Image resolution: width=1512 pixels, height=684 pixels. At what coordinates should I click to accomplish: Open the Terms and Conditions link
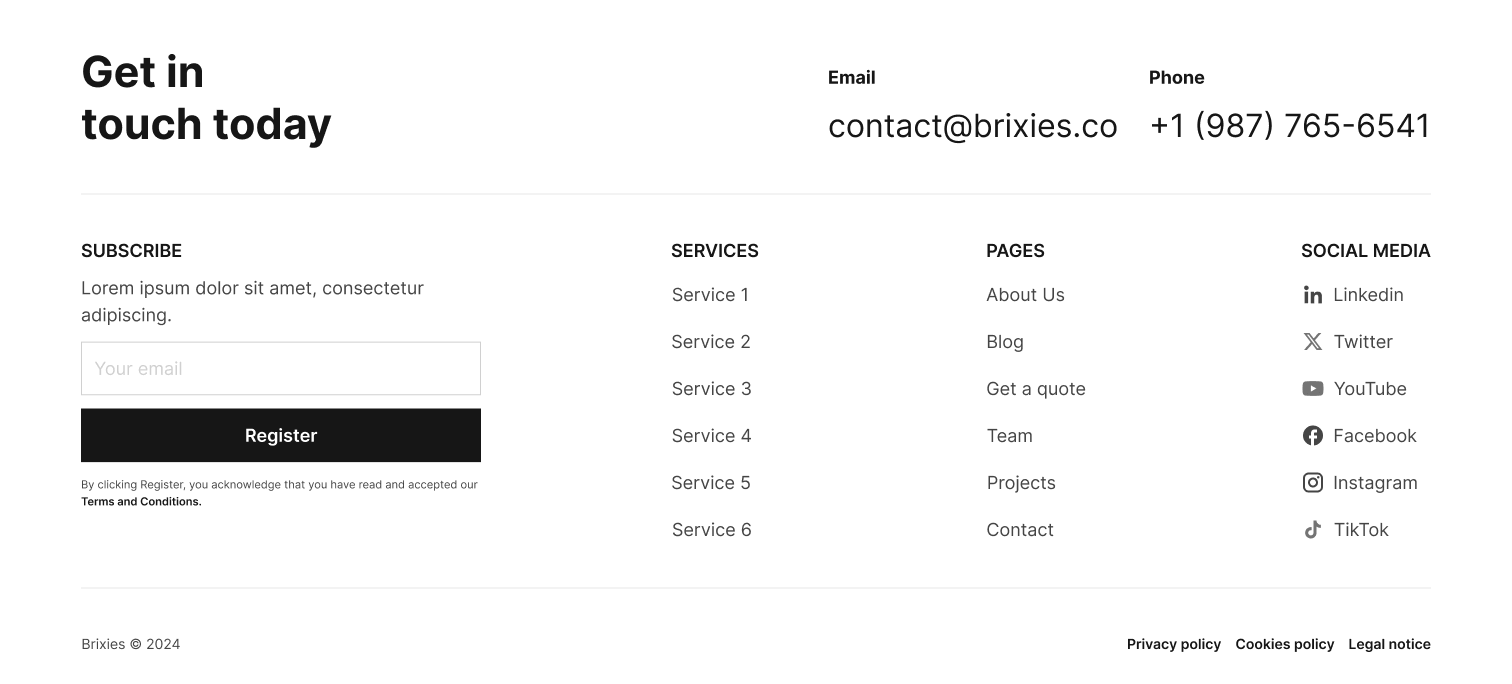pyautogui.click(x=141, y=502)
